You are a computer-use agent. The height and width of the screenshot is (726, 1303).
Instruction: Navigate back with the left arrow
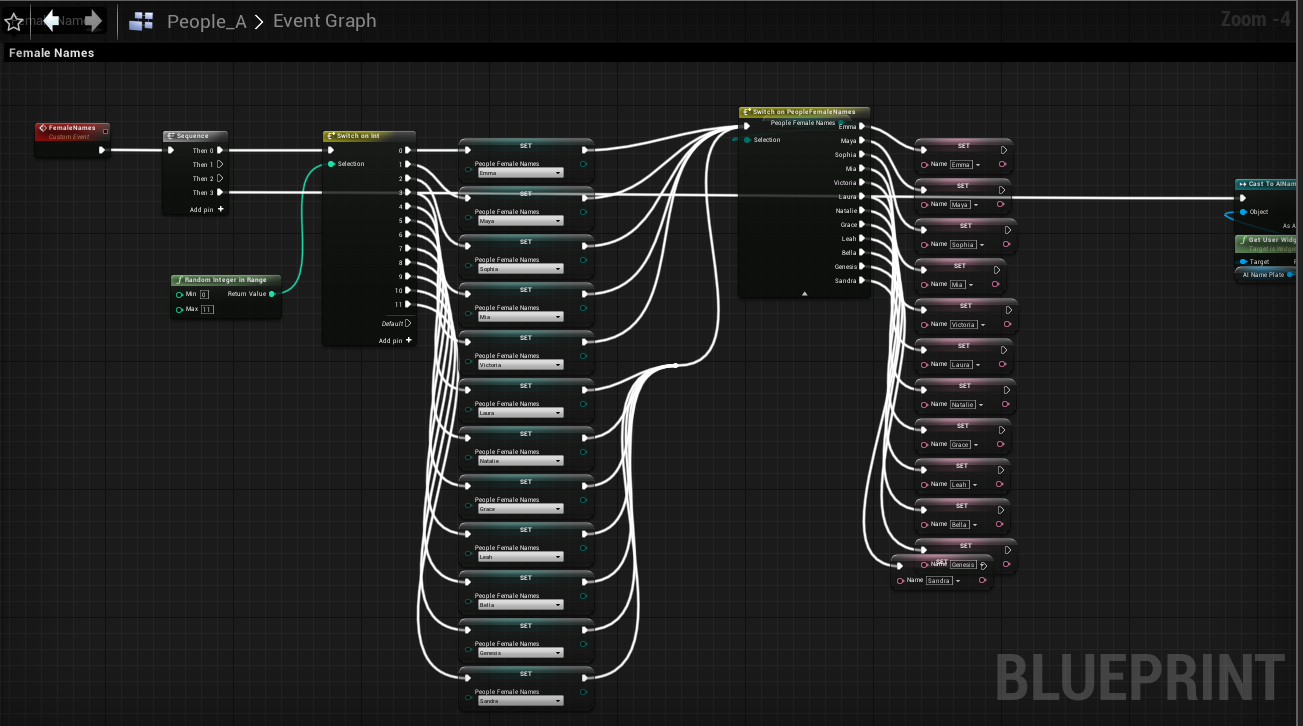[x=51, y=20]
